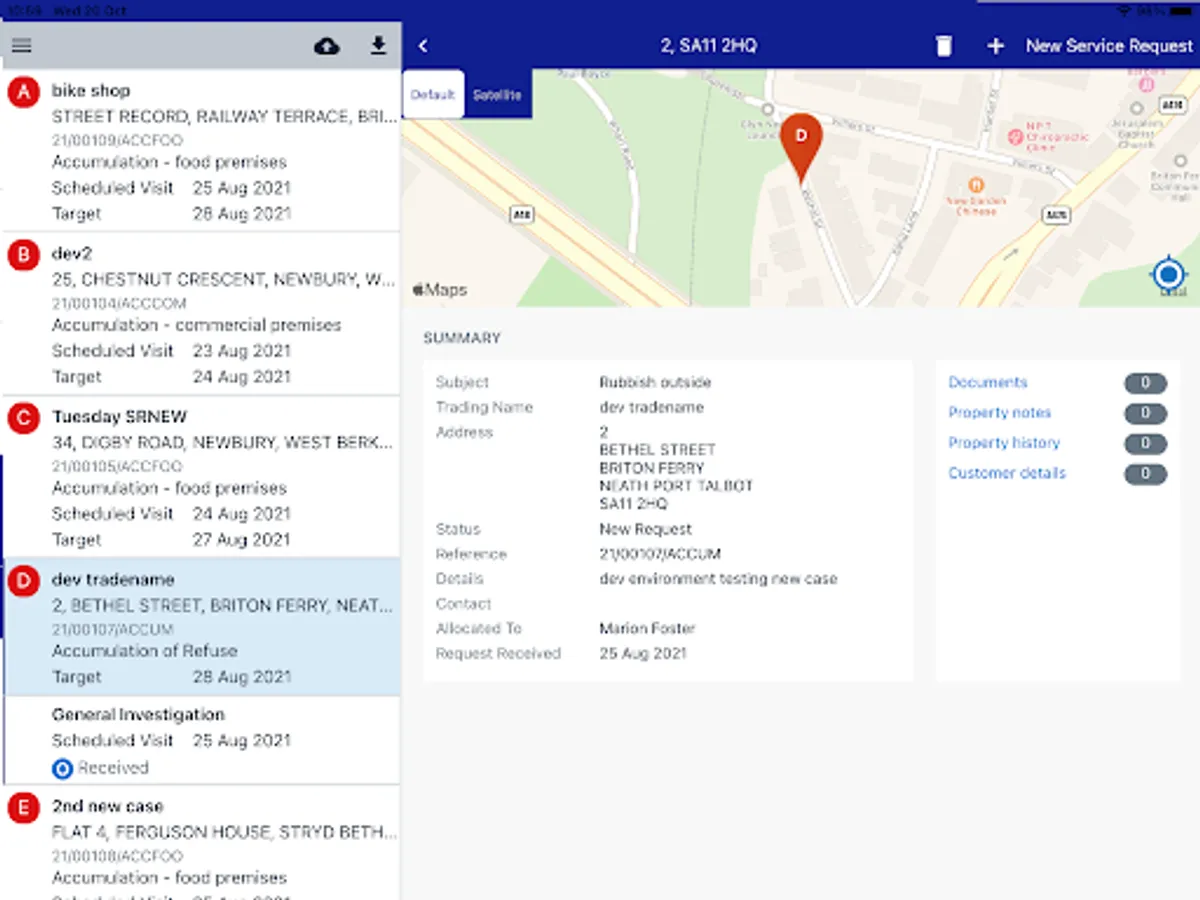Screen dimensions: 1200x900
Task: Tap the red D map pin
Action: pos(800,140)
